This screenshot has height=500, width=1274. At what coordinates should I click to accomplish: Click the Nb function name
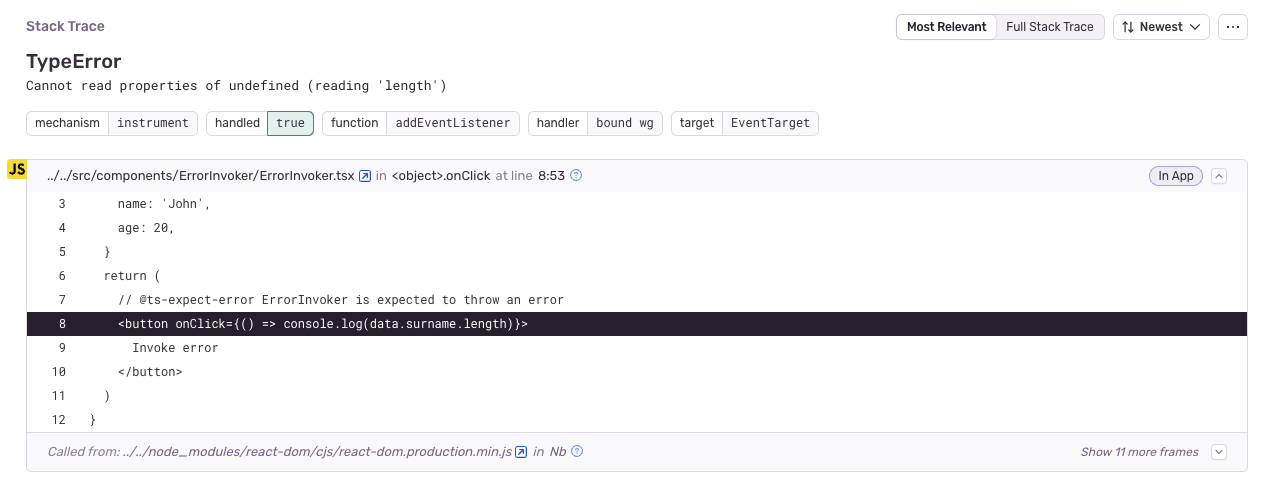point(557,452)
